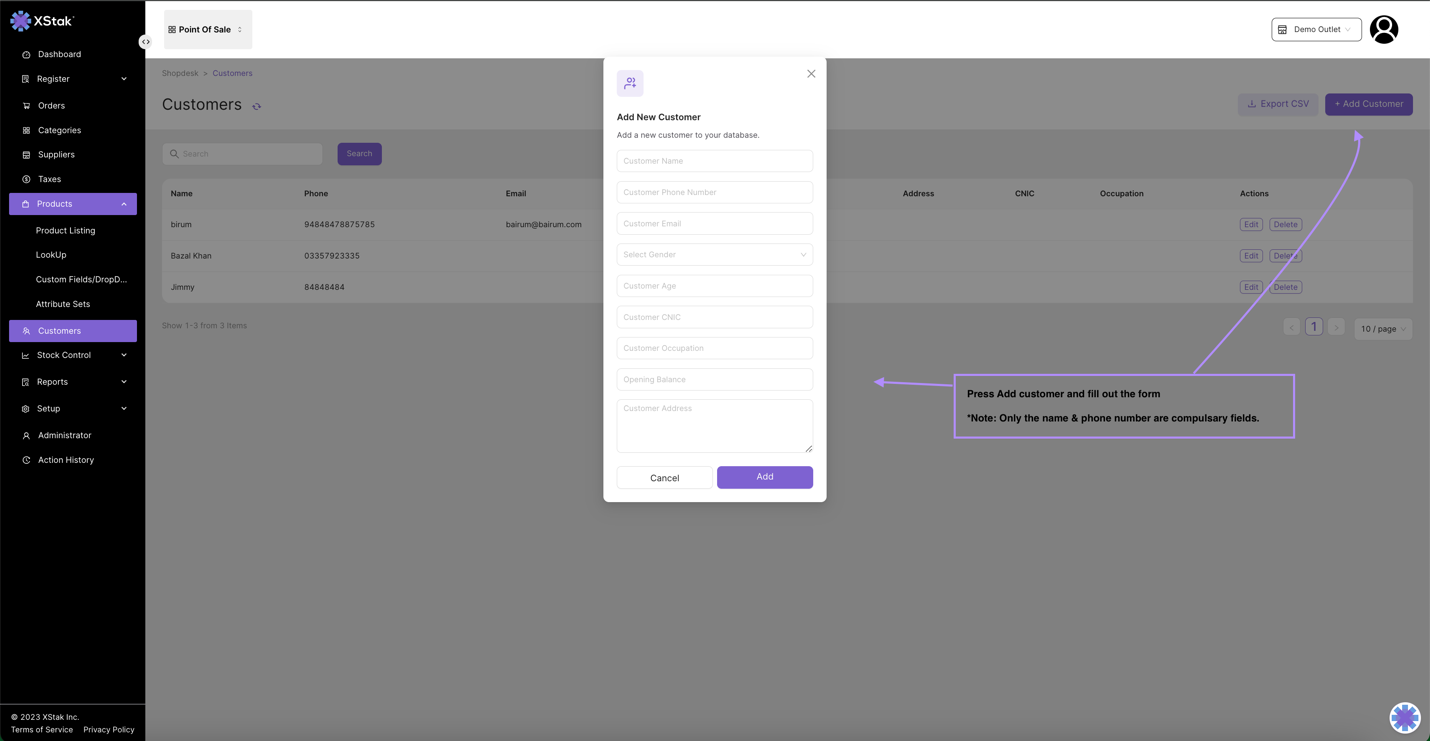Close the Add New Customer dialog
This screenshot has width=1430, height=741.
point(811,74)
